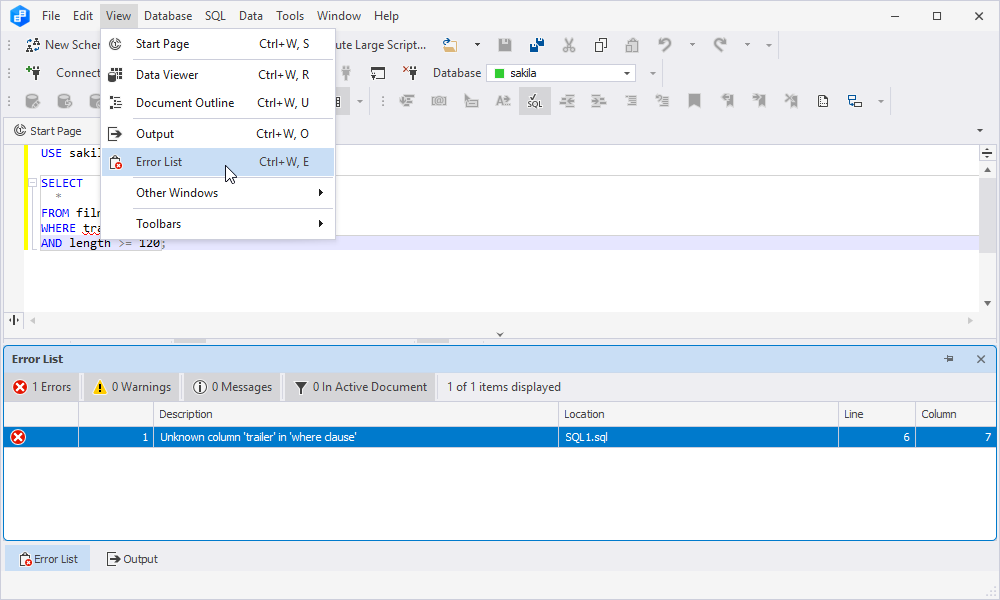Click the blue schema diagram icon
This screenshot has width=1000, height=600.
(x=855, y=101)
